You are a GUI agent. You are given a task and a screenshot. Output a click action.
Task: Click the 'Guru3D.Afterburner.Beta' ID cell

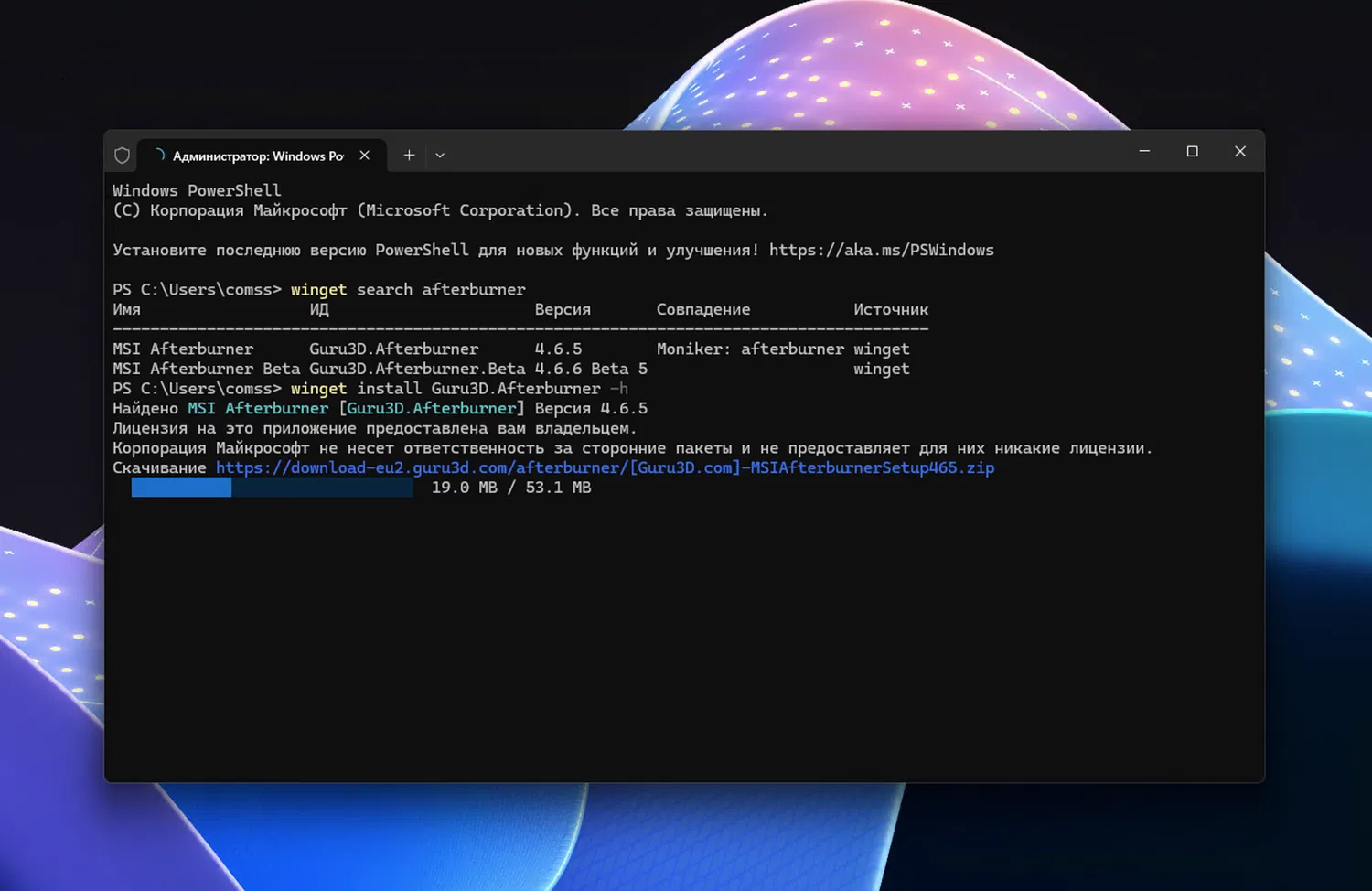417,369
